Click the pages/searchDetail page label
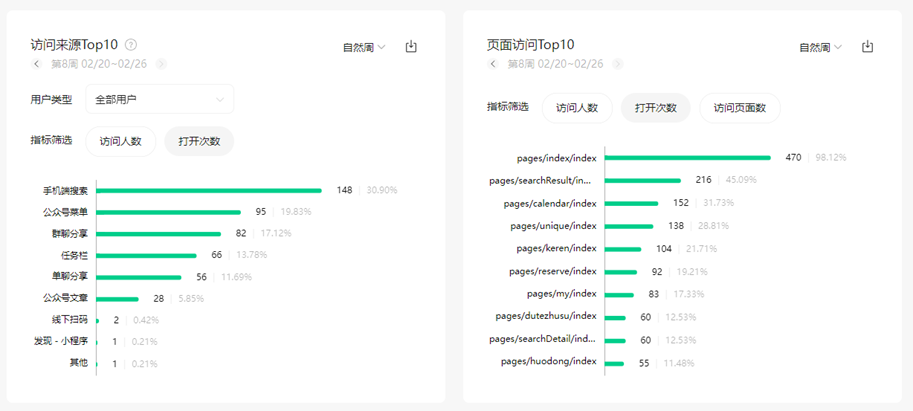 543,339
